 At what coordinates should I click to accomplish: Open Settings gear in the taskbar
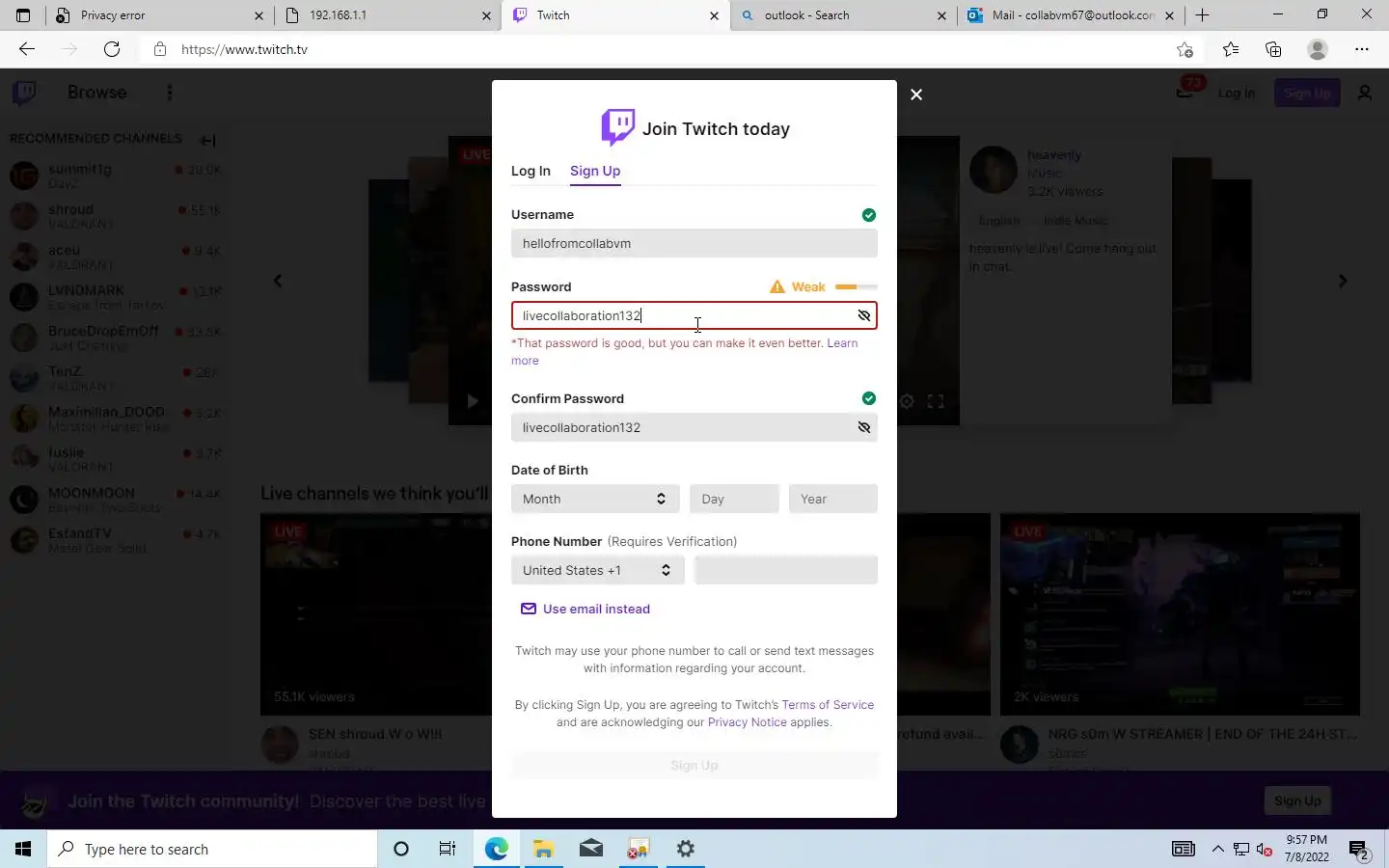pos(686,849)
